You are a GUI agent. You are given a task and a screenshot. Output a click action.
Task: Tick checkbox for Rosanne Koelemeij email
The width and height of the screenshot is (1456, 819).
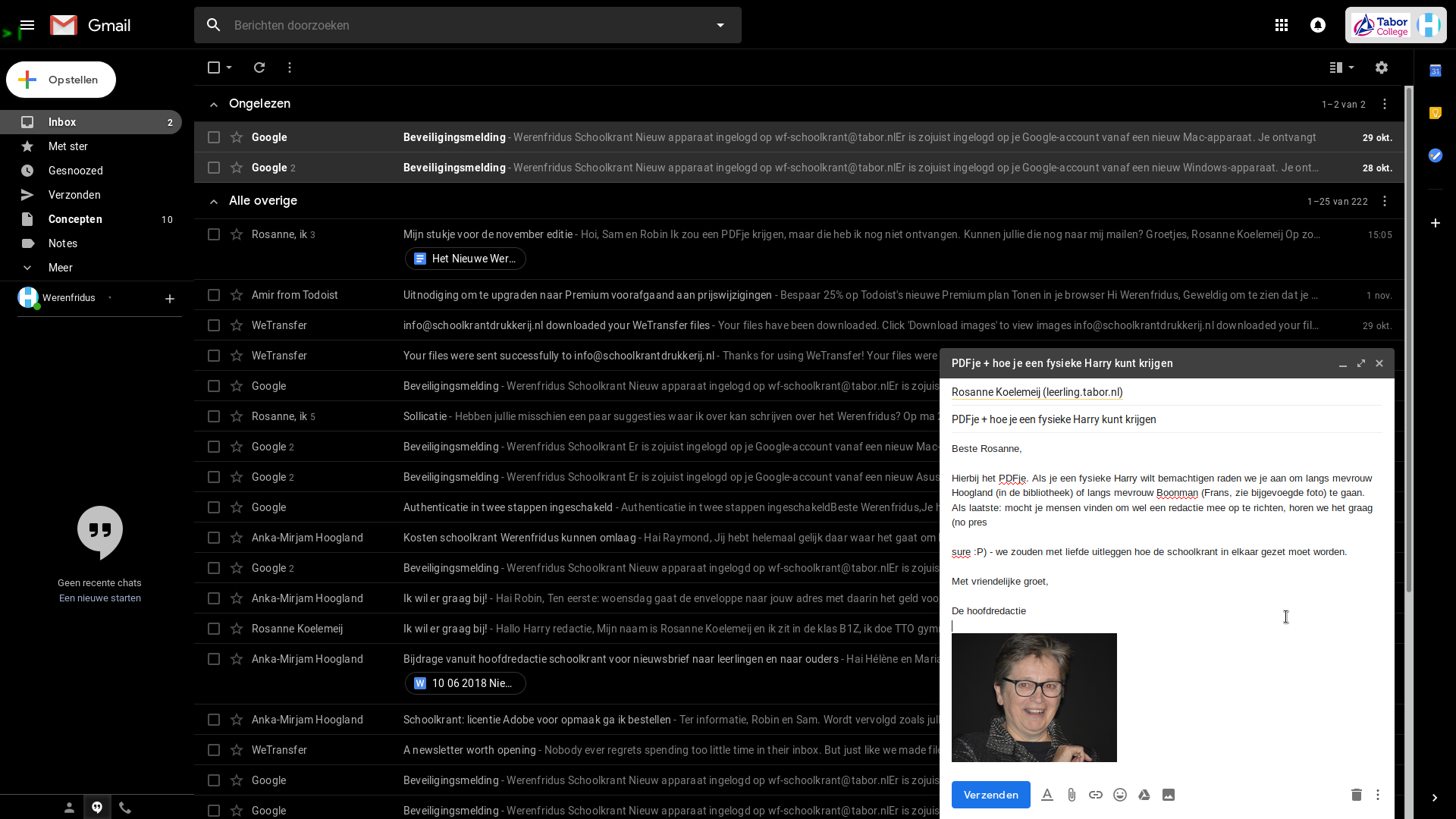[x=214, y=629]
